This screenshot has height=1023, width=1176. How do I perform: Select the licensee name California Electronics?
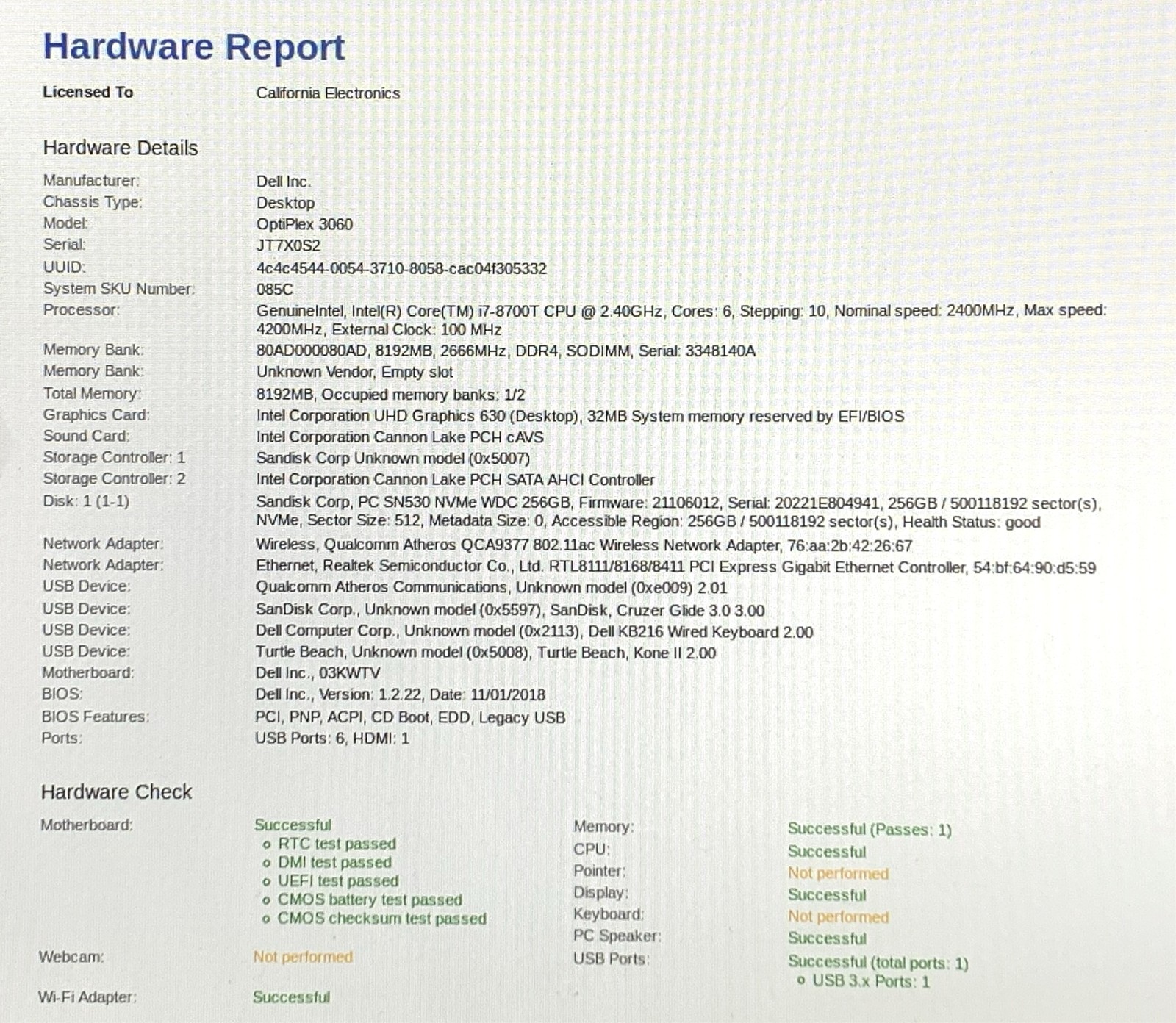328,93
